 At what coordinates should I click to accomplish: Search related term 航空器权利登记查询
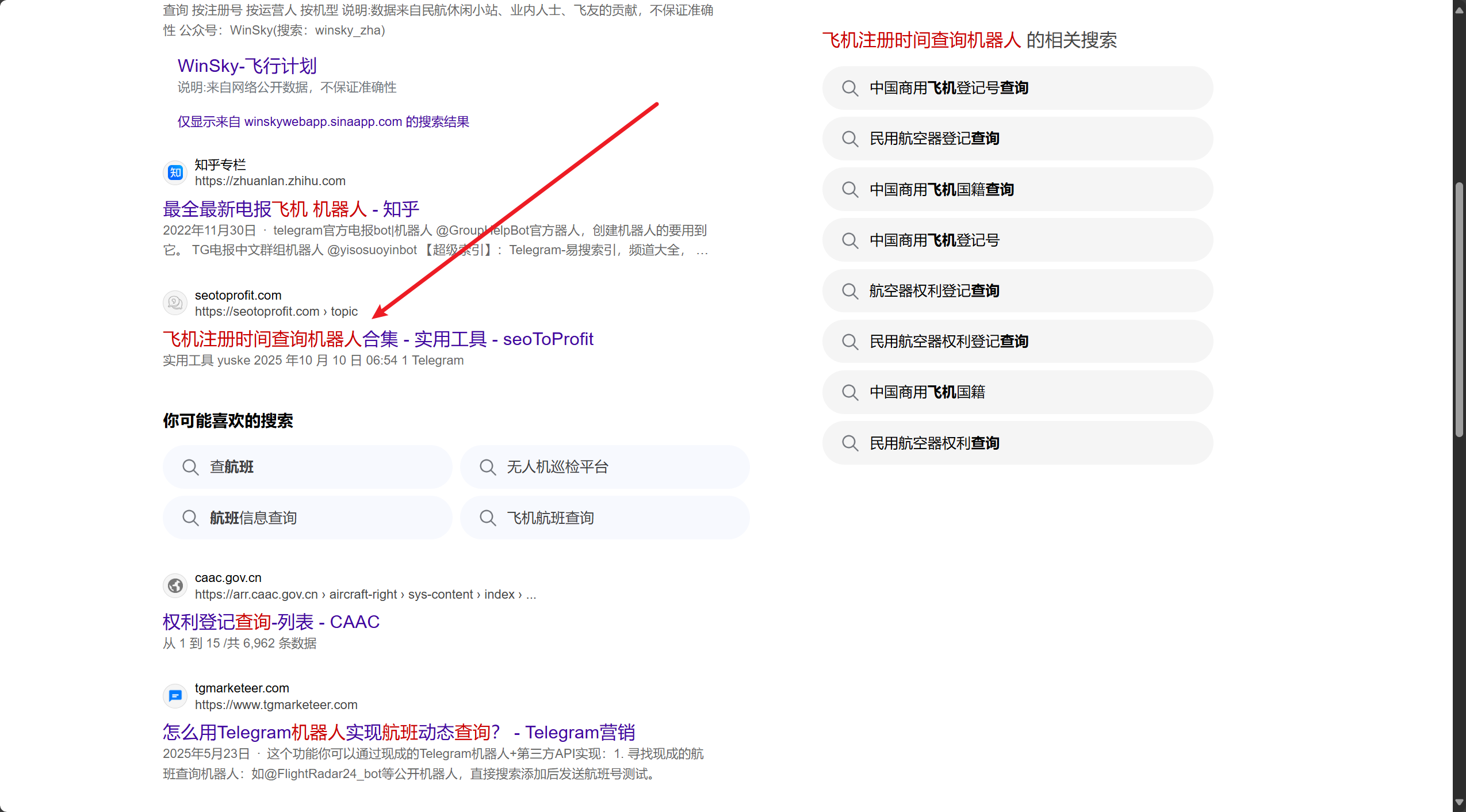(x=934, y=291)
